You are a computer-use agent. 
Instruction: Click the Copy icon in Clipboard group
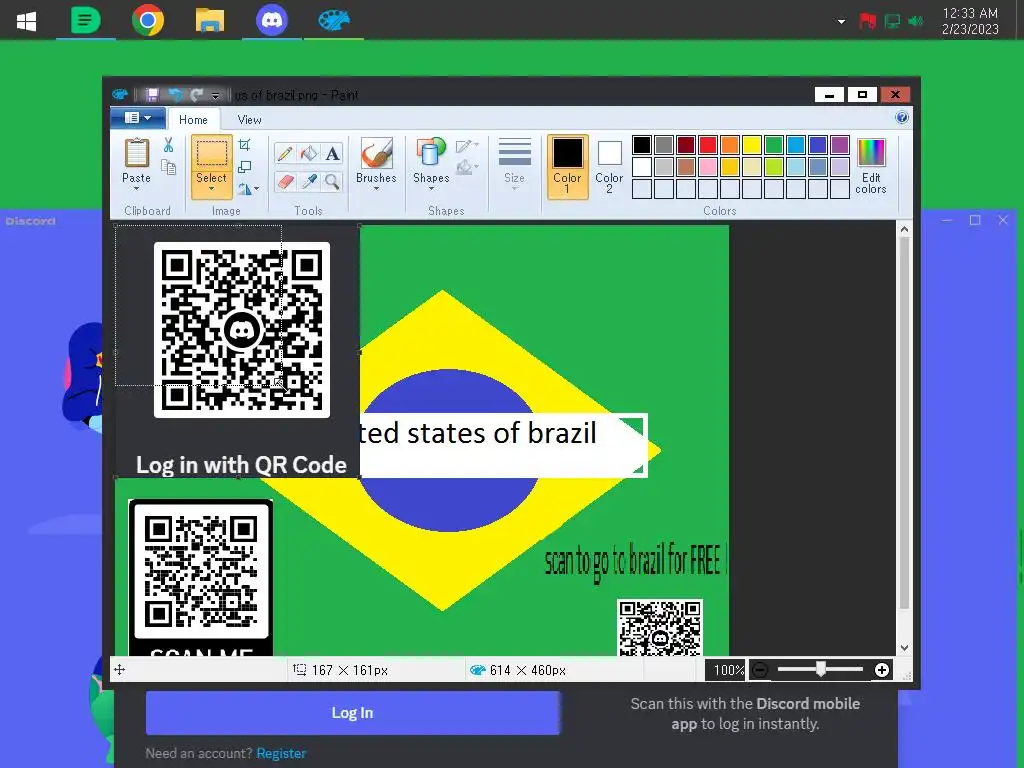pos(168,167)
